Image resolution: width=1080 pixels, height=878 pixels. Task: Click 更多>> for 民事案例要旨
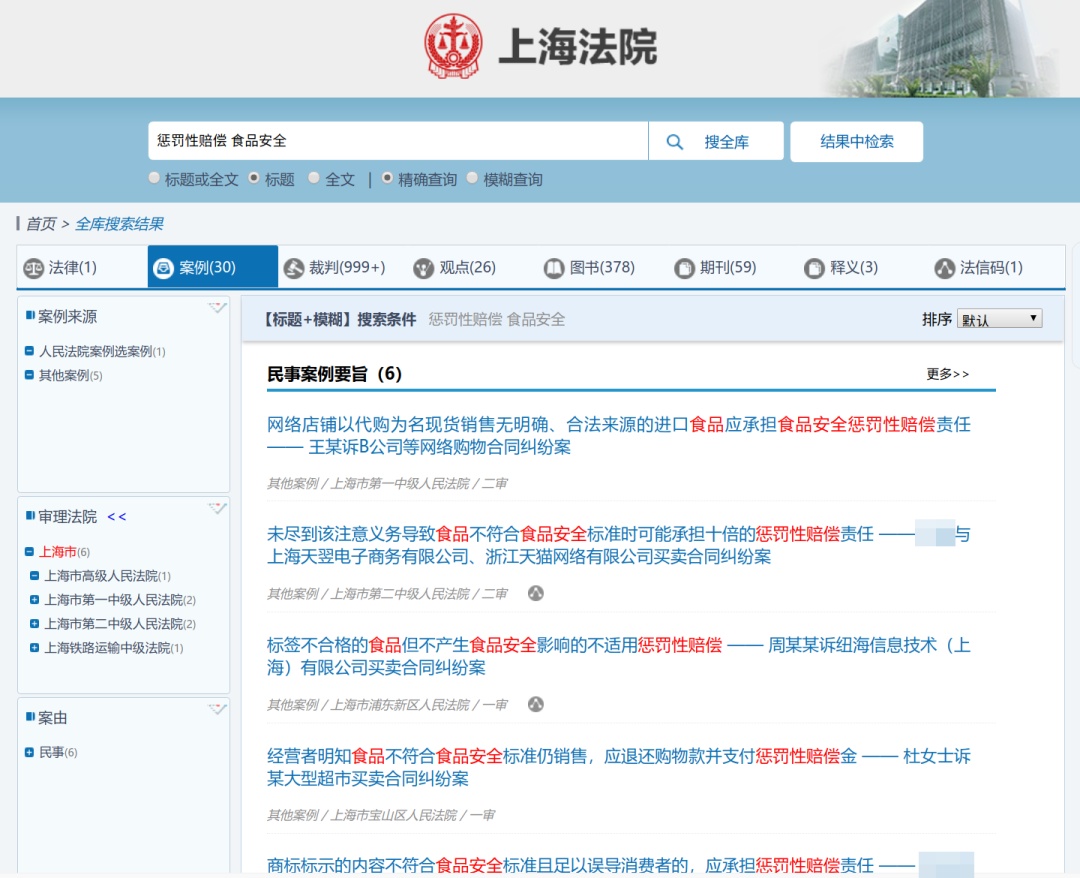(948, 374)
